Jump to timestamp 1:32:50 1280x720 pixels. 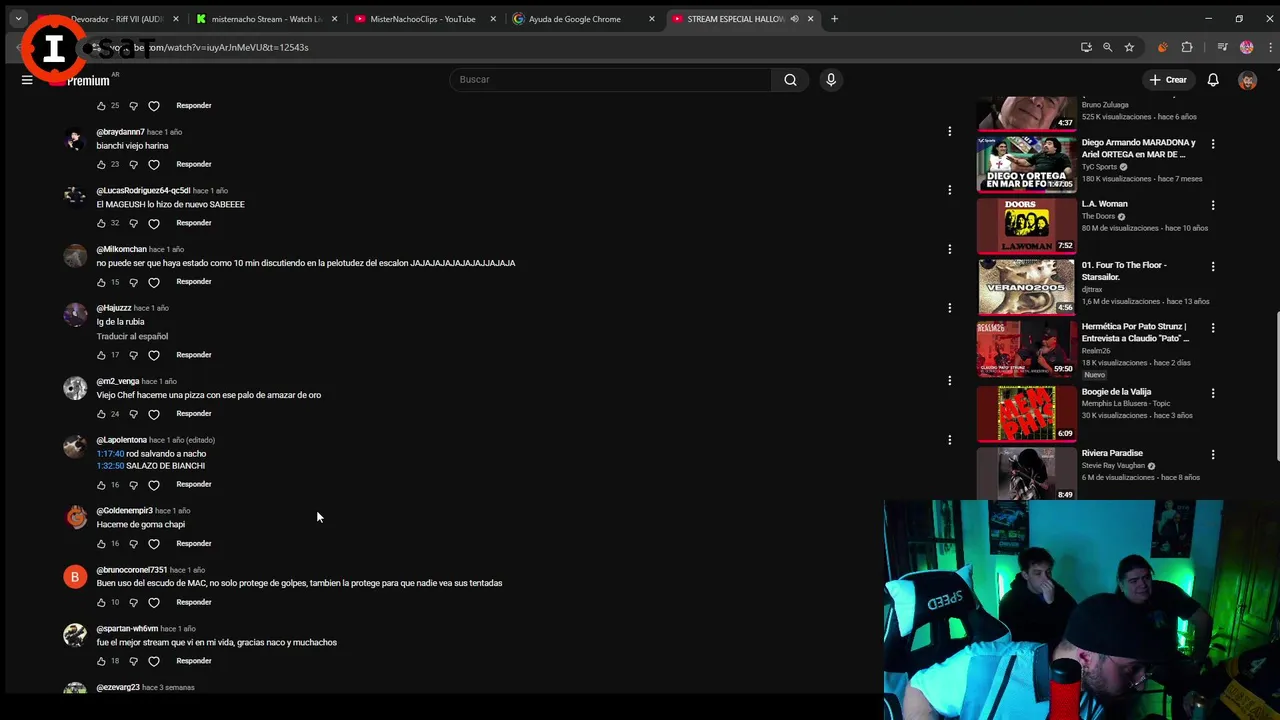[110, 466]
